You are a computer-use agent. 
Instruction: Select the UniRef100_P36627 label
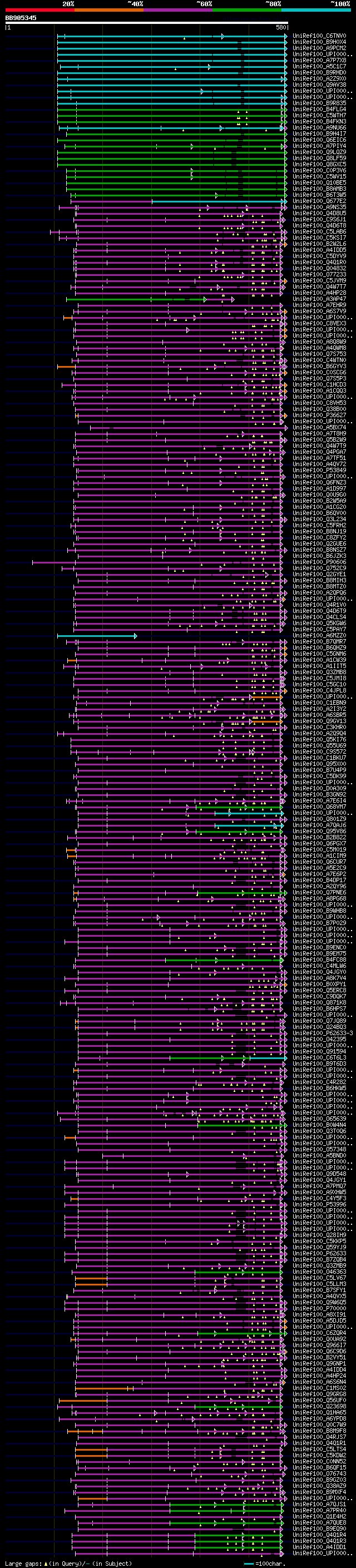click(319, 415)
